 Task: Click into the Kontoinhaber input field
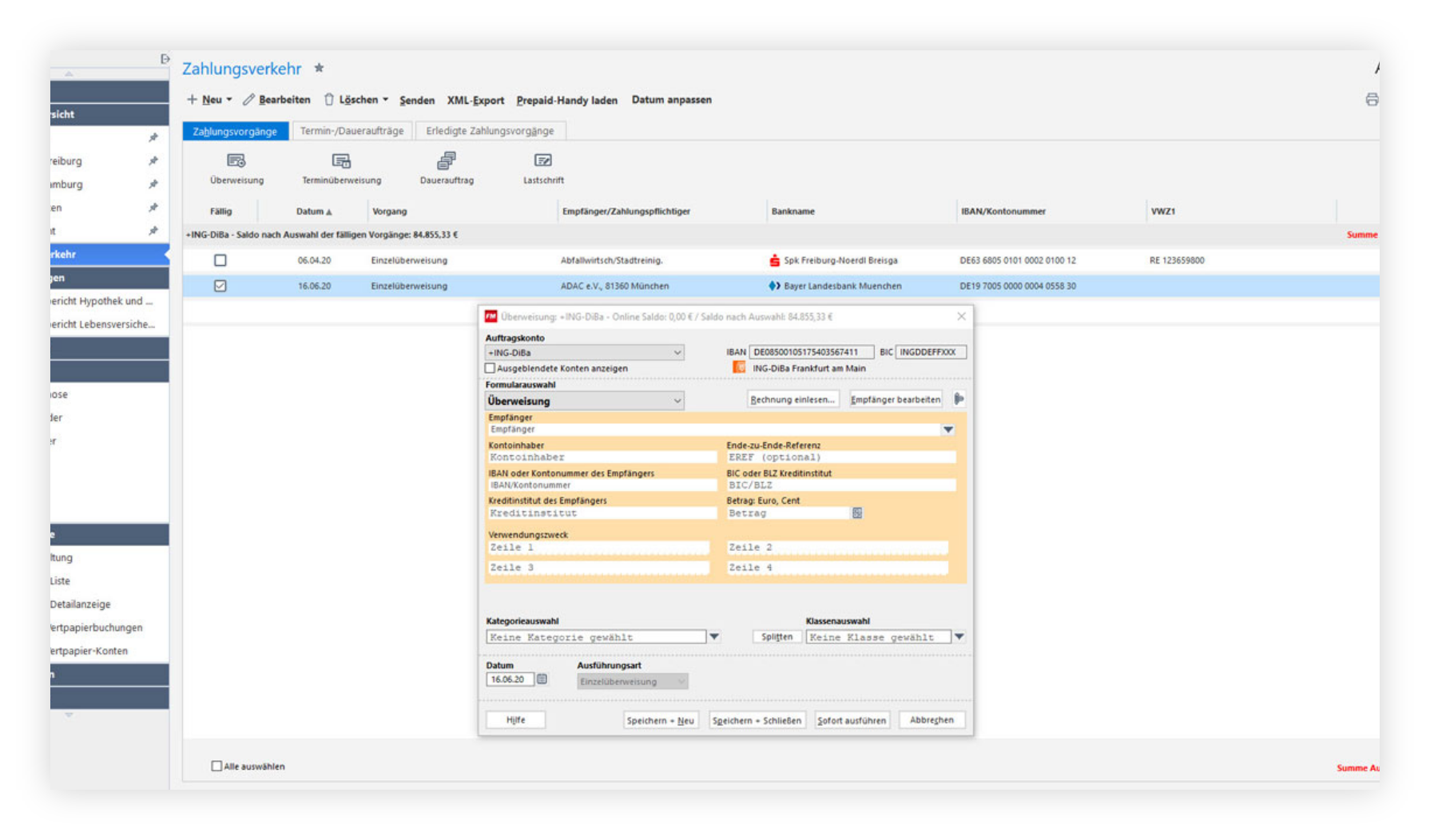click(602, 458)
